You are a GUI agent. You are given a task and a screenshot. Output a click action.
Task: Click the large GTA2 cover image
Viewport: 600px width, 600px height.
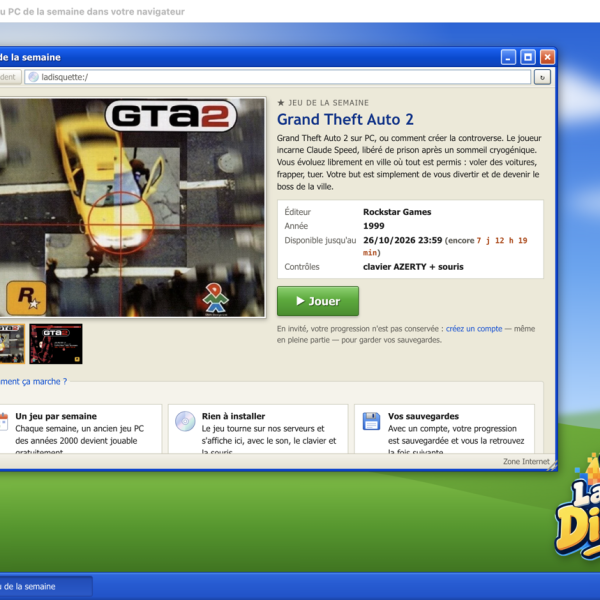[132, 207]
